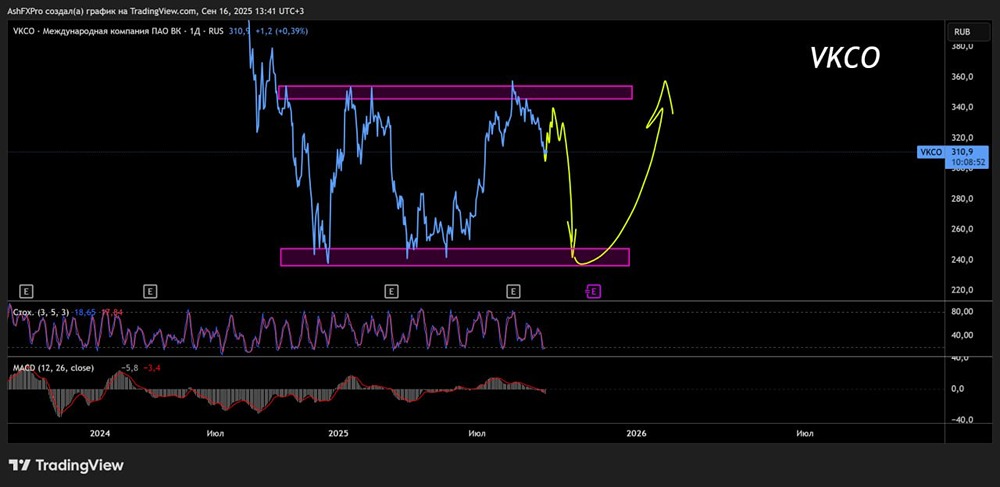
Task: Click the Июл label between 2024 and 2025
Action: pyautogui.click(x=215, y=433)
